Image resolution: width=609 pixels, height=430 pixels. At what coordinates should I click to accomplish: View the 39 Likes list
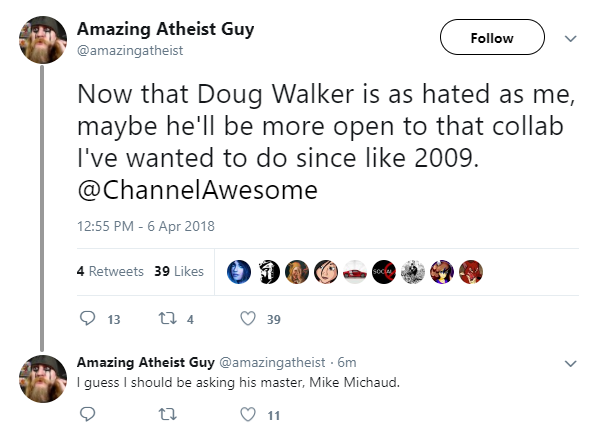click(179, 271)
